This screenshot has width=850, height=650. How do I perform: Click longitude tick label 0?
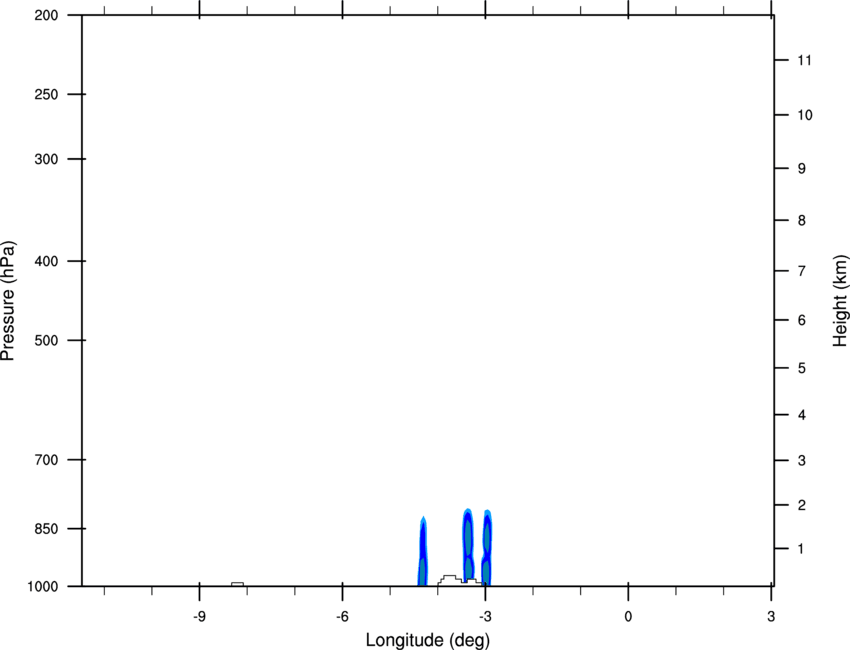click(628, 617)
